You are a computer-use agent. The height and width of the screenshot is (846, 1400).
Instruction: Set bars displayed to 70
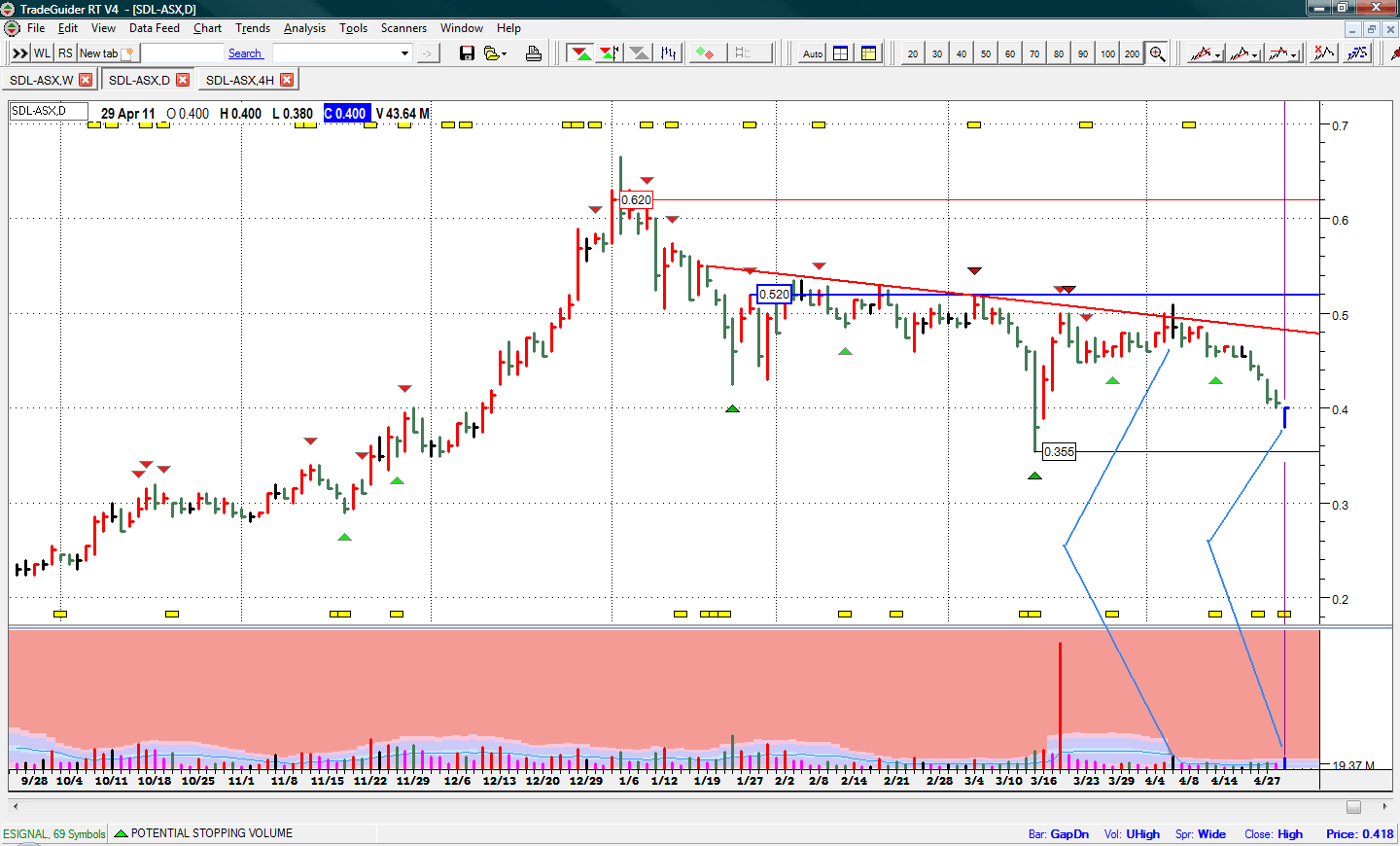click(1033, 53)
